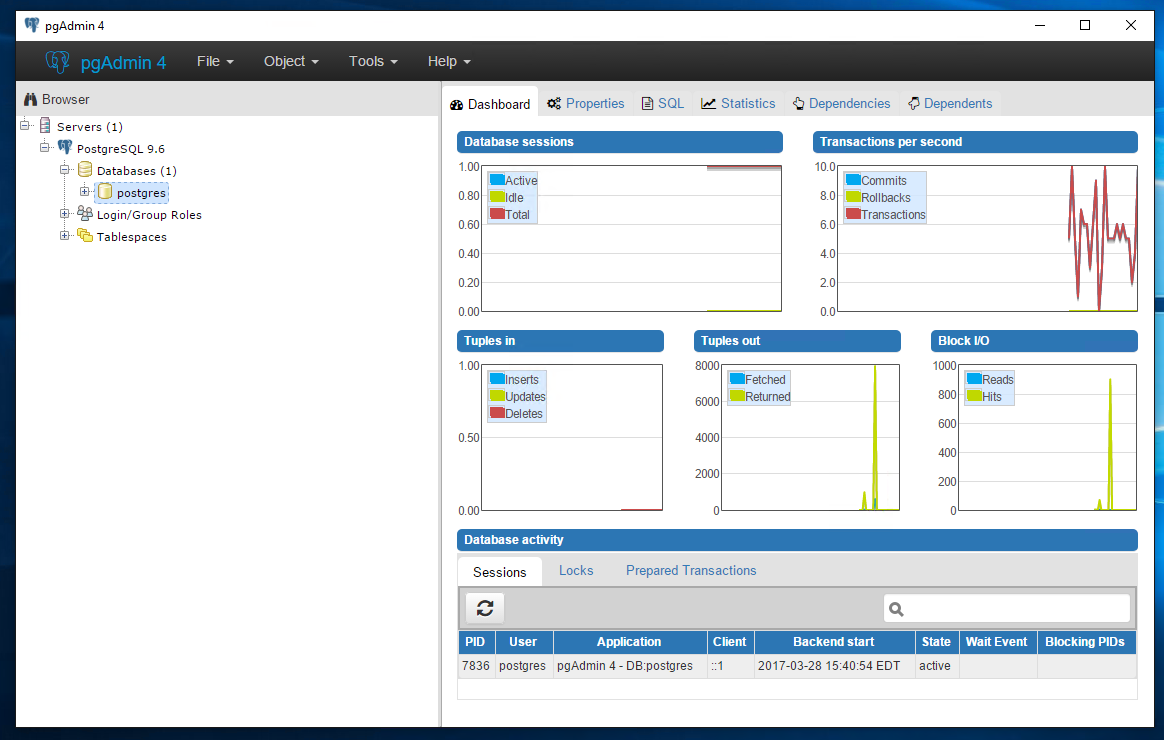Image resolution: width=1164 pixels, height=740 pixels.
Task: Click the Login/Group Roles users icon
Action: click(85, 214)
